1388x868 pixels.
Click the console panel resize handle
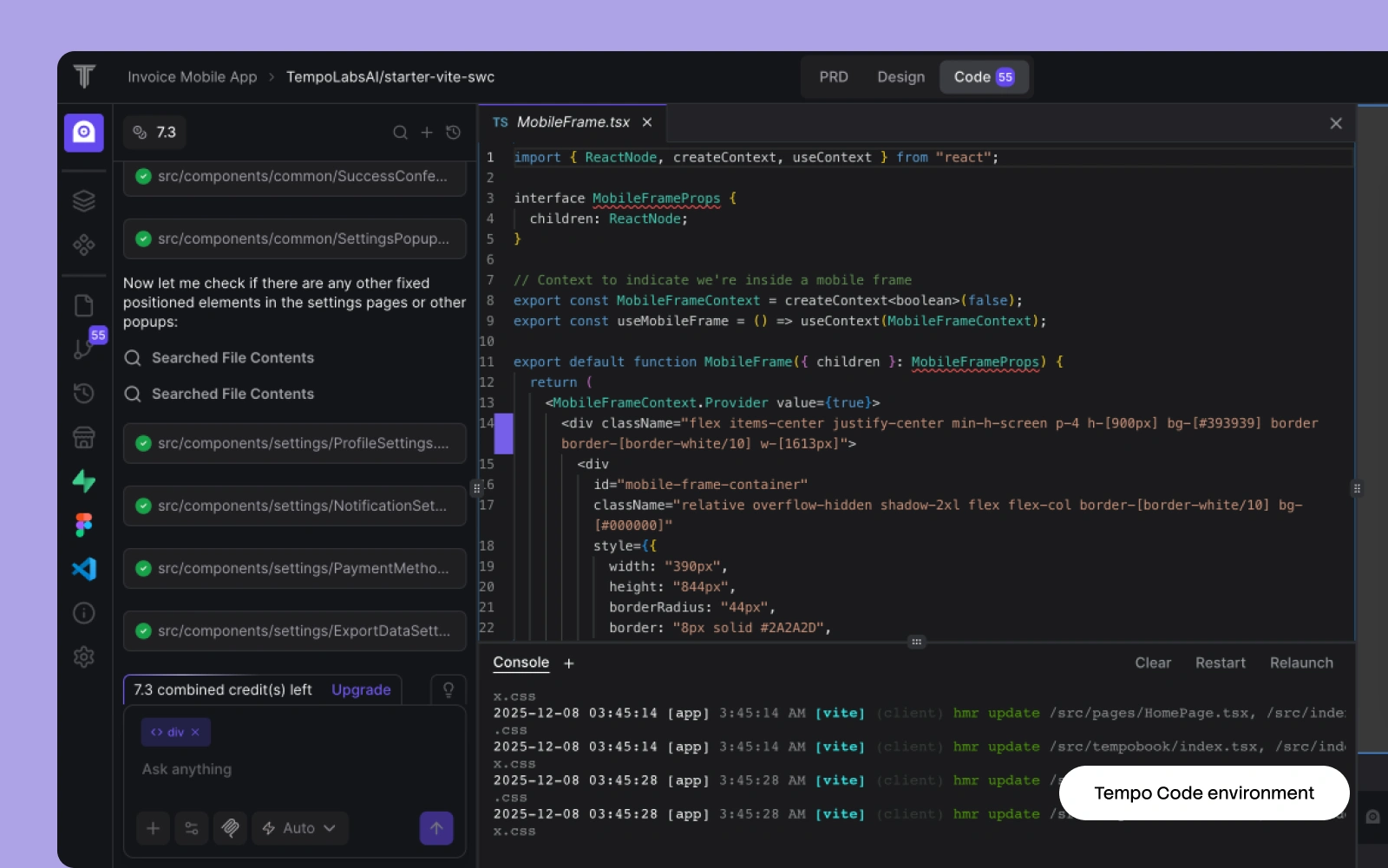[916, 642]
